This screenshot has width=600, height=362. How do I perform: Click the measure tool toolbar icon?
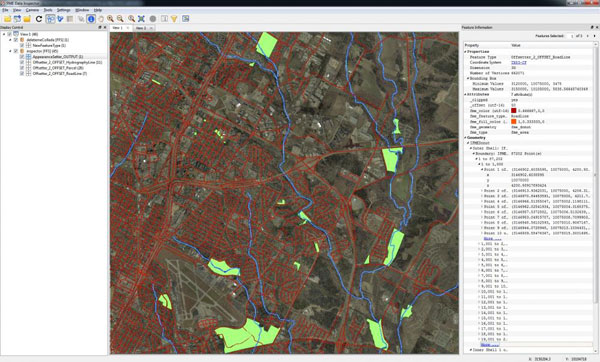(164, 19)
